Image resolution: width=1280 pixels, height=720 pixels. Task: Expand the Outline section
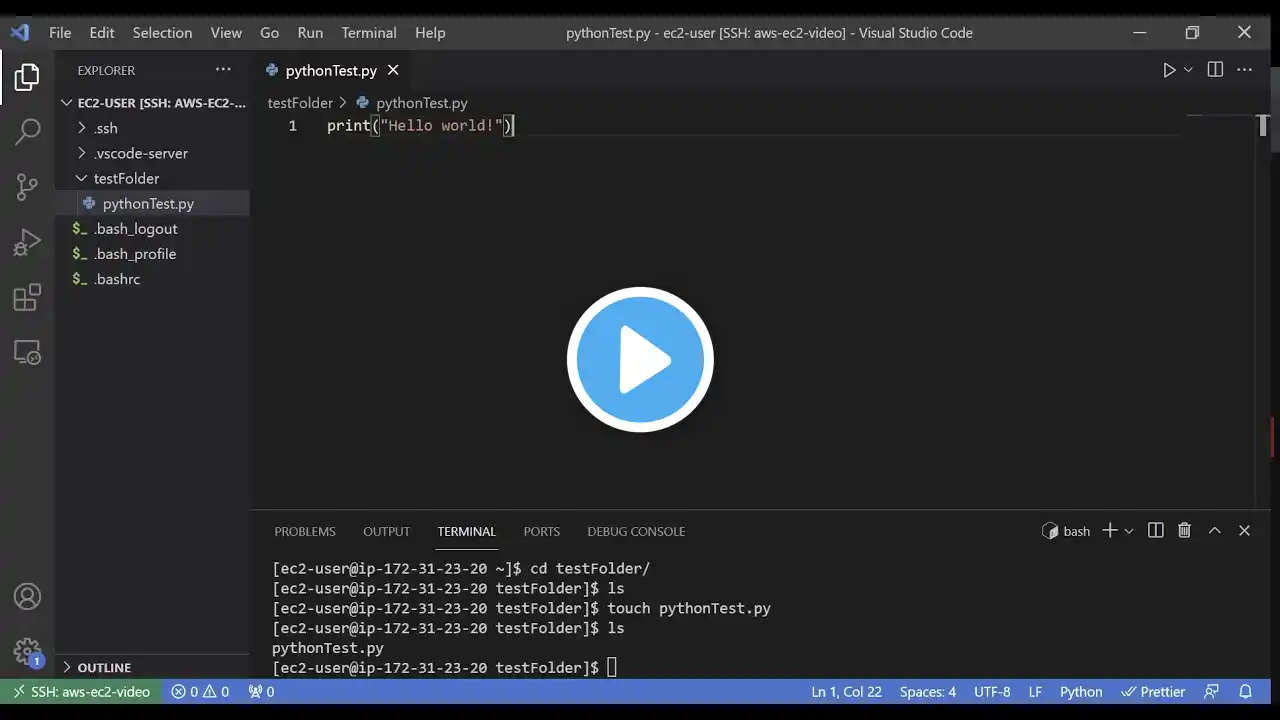(x=152, y=667)
